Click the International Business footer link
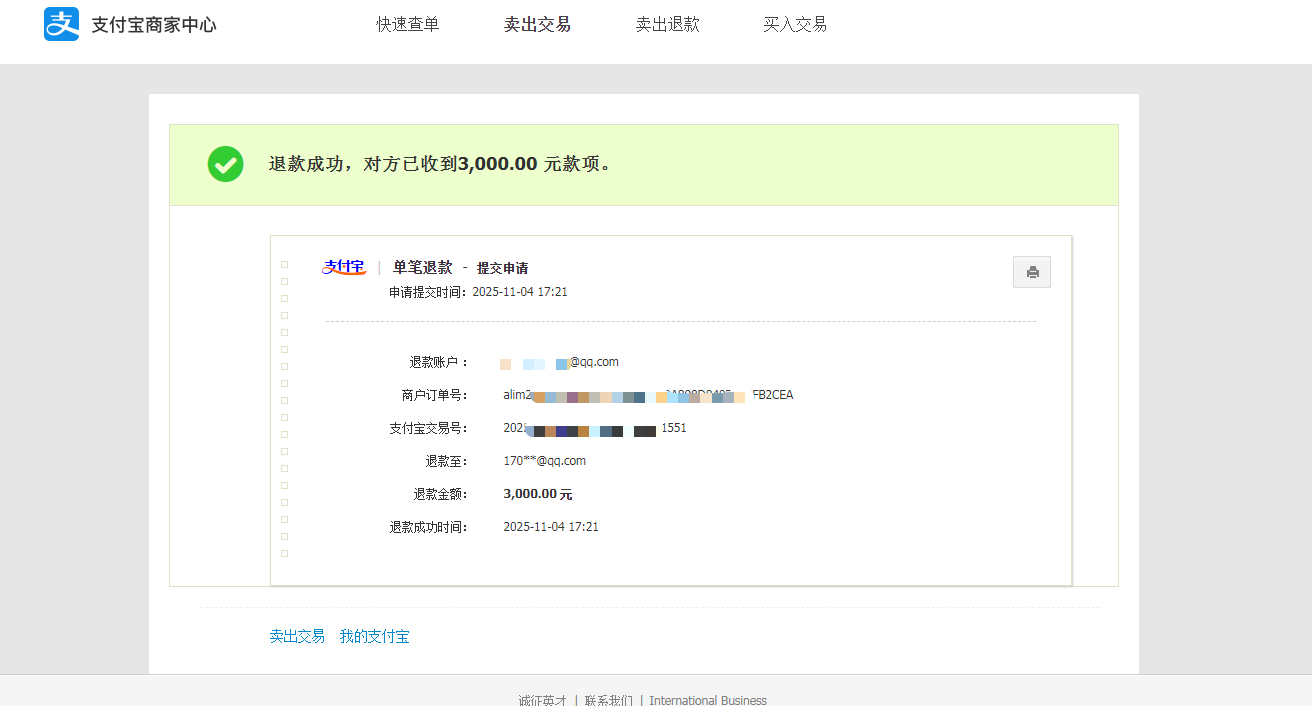Viewport: 1312px width, 706px height. coord(708,700)
